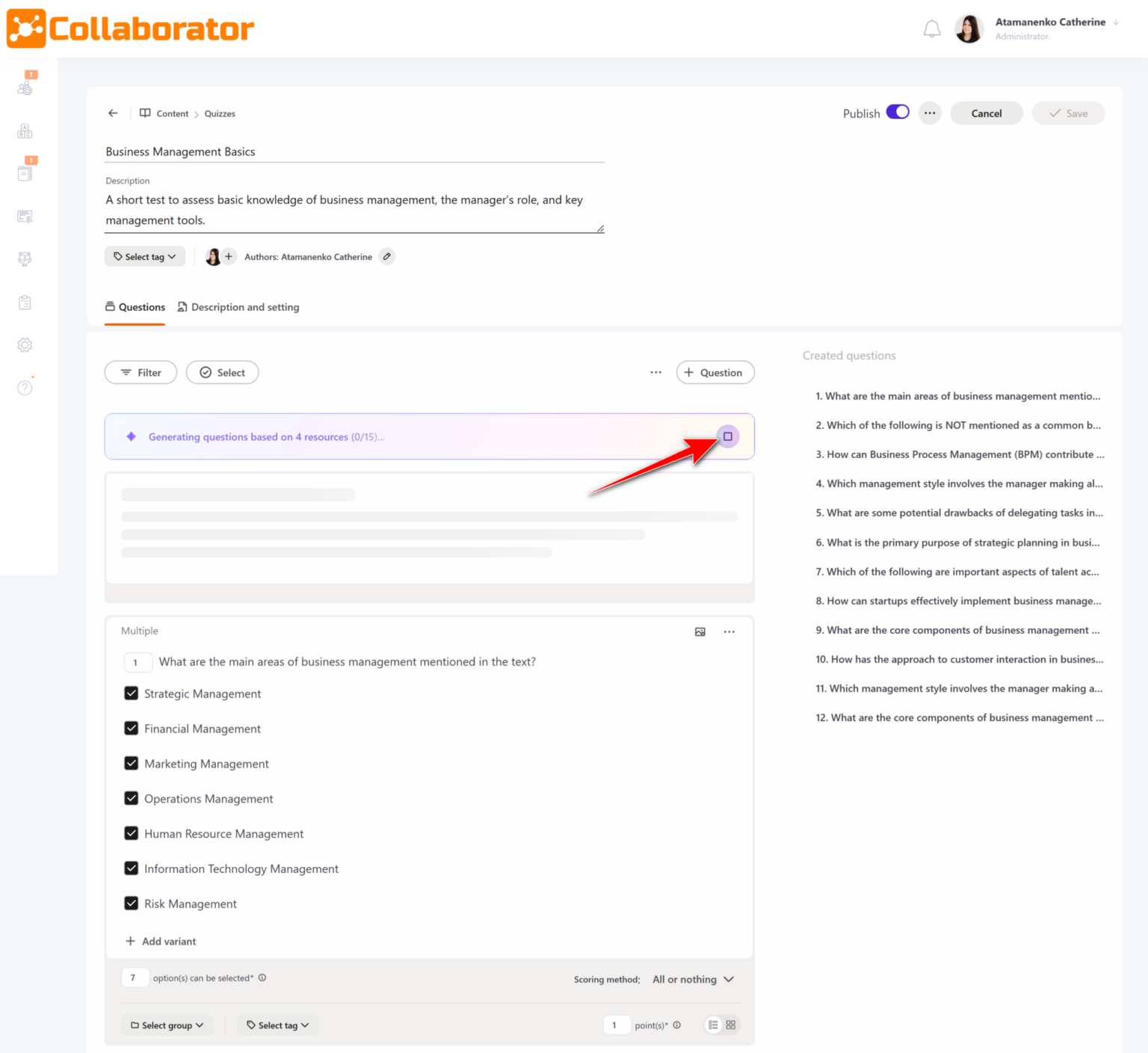Expand user menu arrow beside Atamanenko Catherine
This screenshot has height=1053, width=1148.
click(x=1116, y=22)
